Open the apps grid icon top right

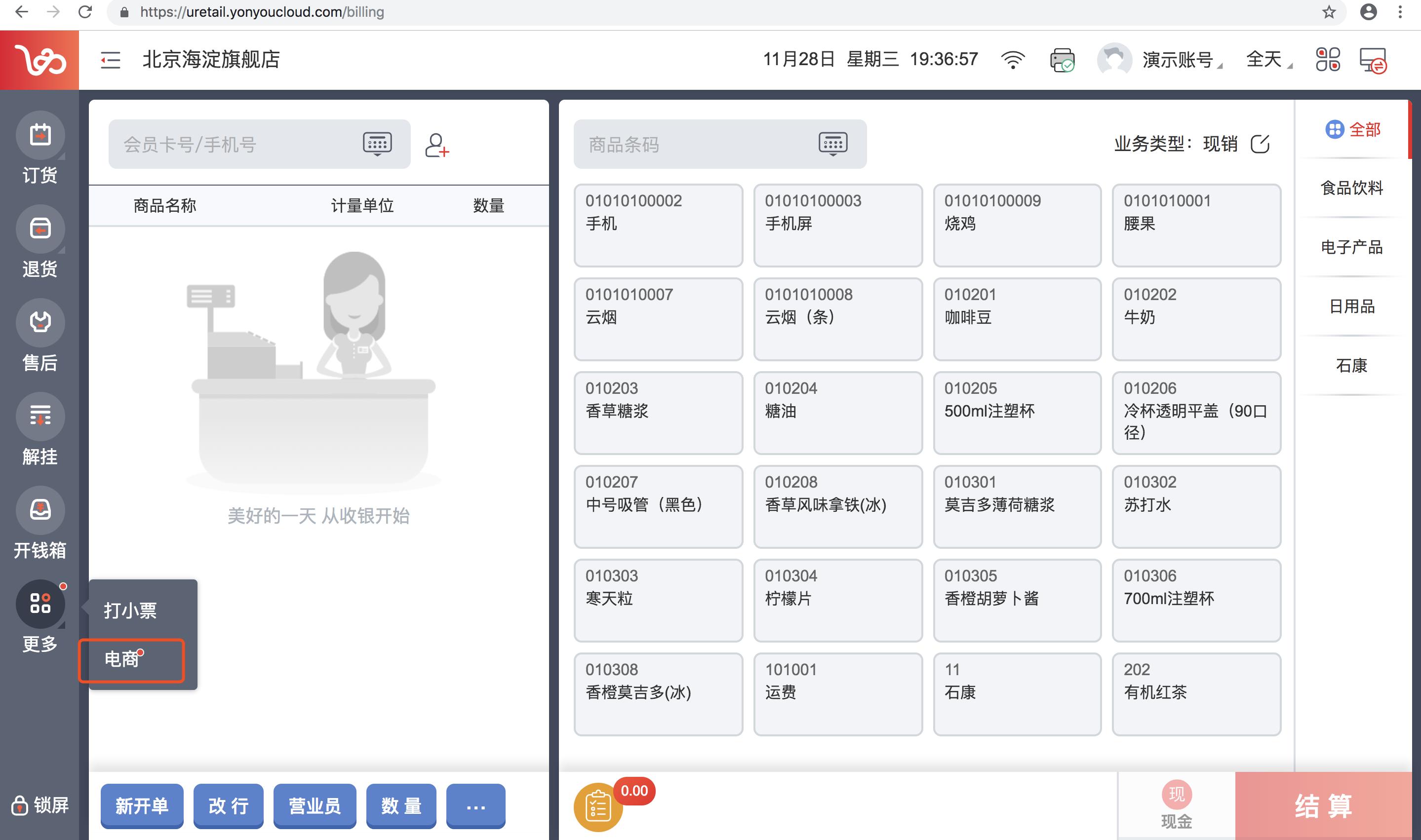tap(1329, 60)
